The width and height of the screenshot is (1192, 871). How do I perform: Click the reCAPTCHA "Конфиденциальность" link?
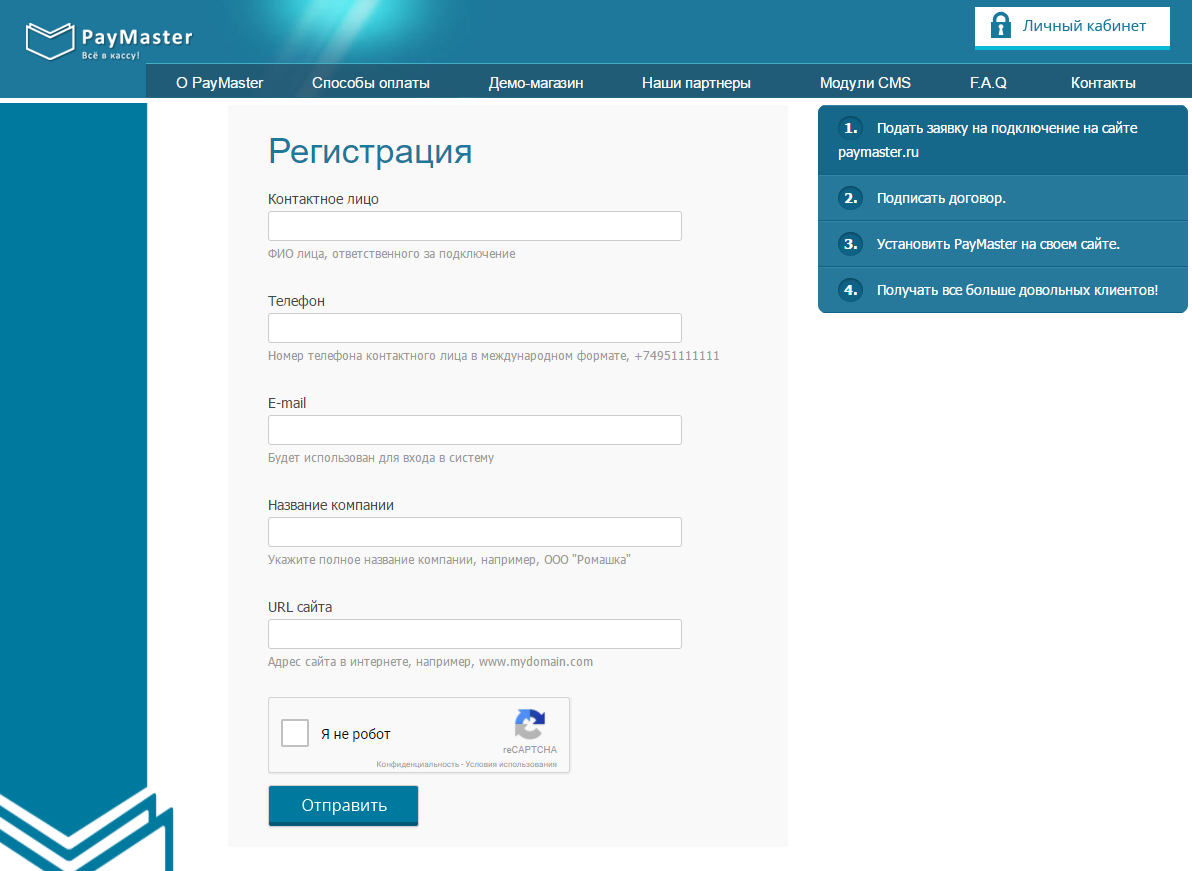416,764
